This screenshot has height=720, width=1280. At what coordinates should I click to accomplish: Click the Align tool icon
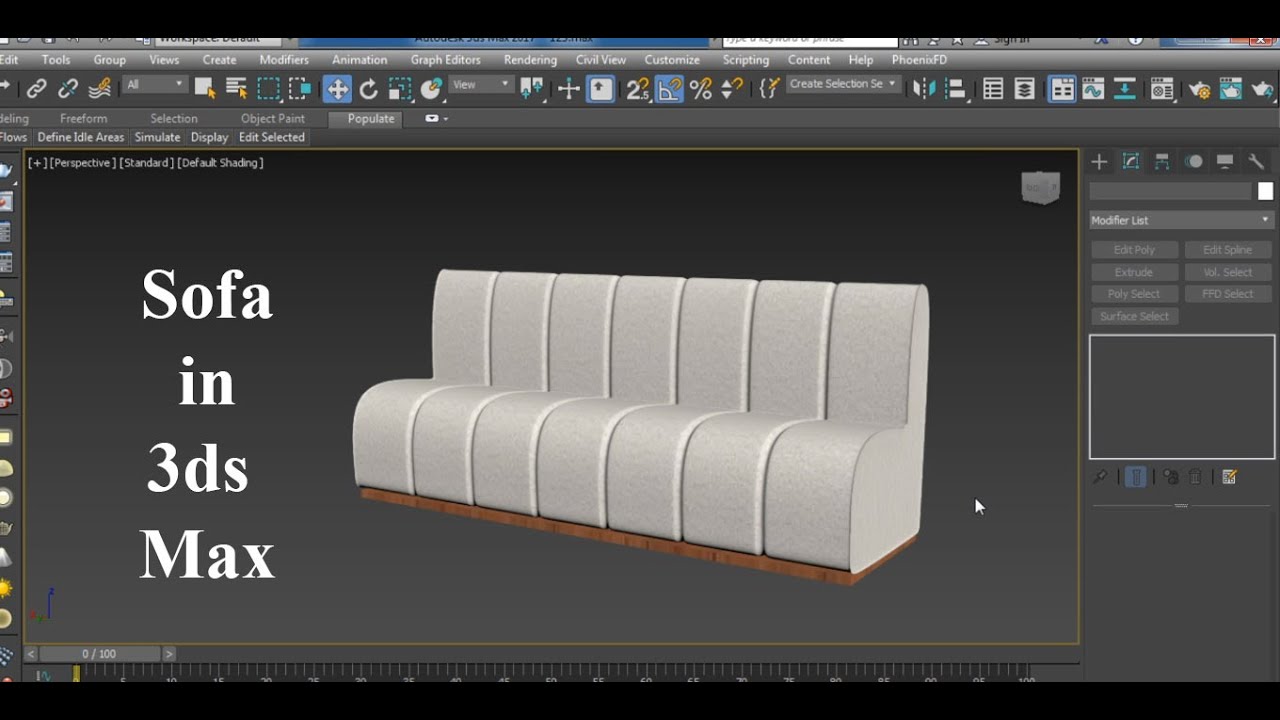956,89
